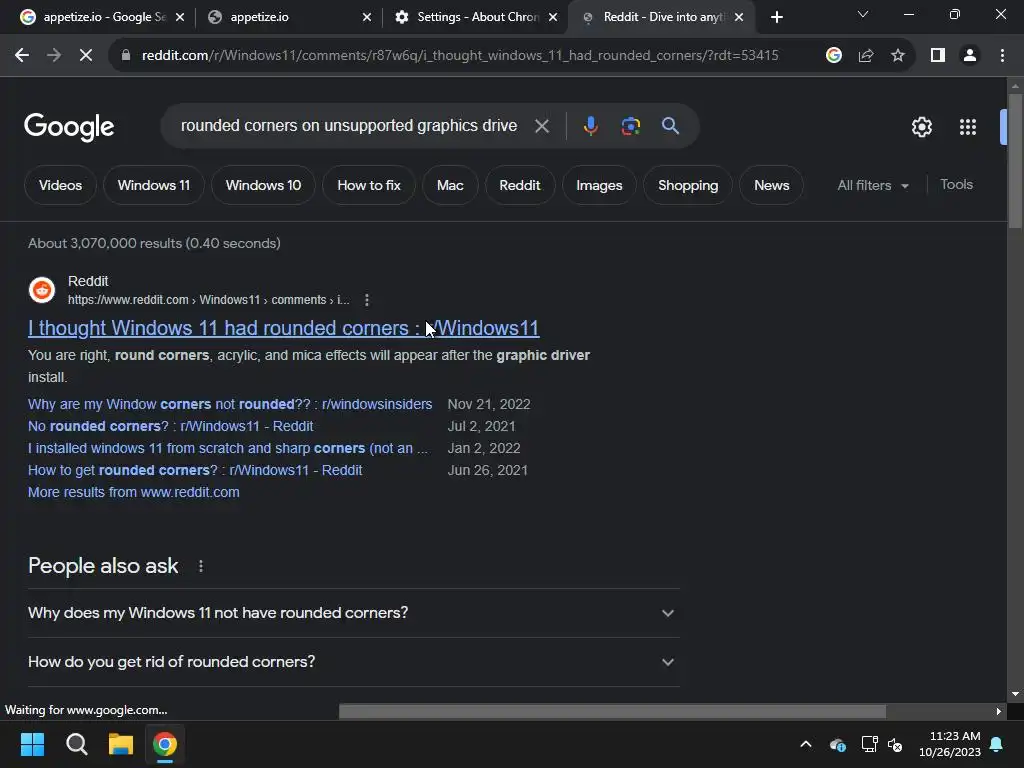Click the forward navigation arrow

tap(54, 56)
